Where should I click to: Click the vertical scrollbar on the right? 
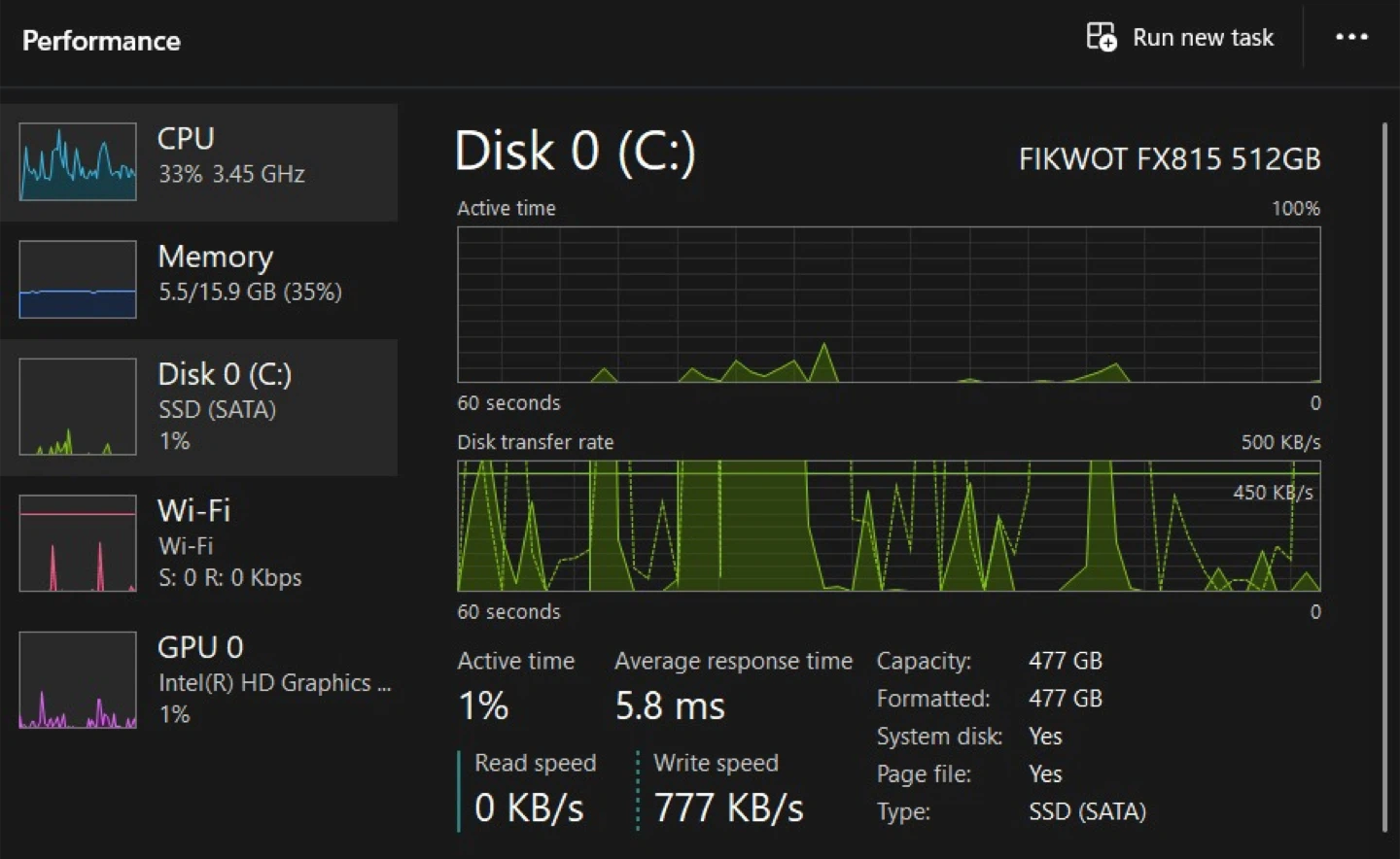pos(1384,476)
